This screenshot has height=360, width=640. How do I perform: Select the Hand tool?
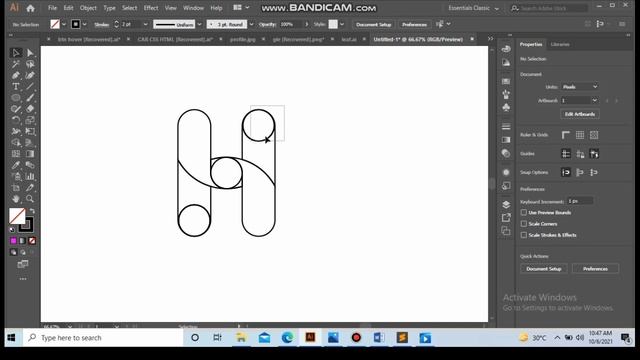coord(16,199)
